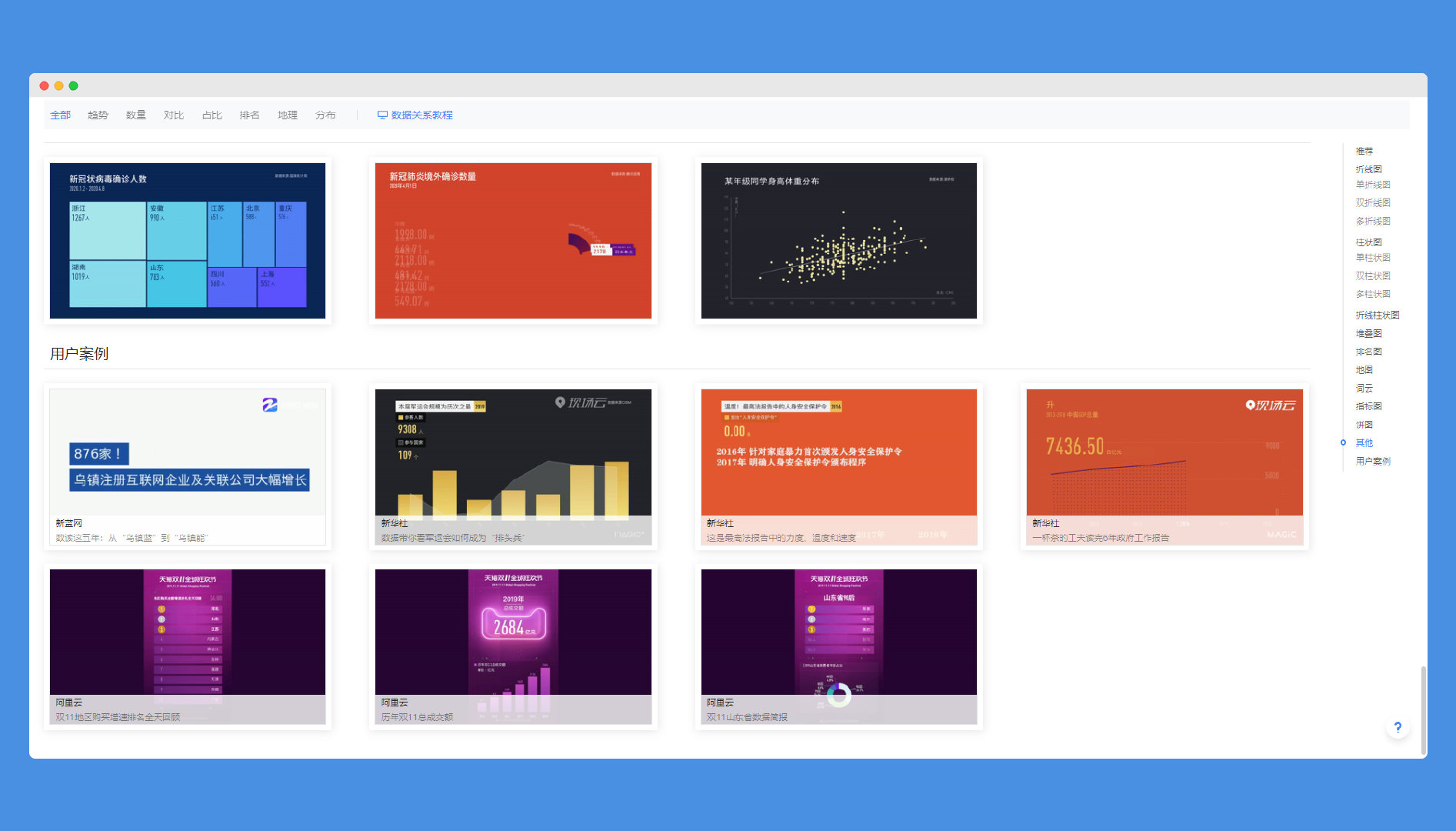The height and width of the screenshot is (831, 1456).
Task: Go to 多折线图 in side navigation
Action: [1373, 222]
